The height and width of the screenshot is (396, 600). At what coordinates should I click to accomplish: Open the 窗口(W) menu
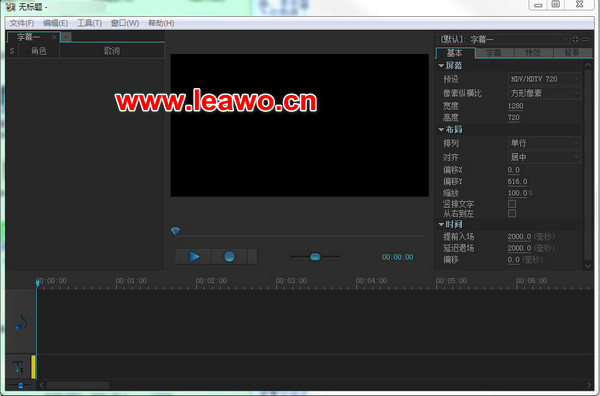(x=125, y=23)
